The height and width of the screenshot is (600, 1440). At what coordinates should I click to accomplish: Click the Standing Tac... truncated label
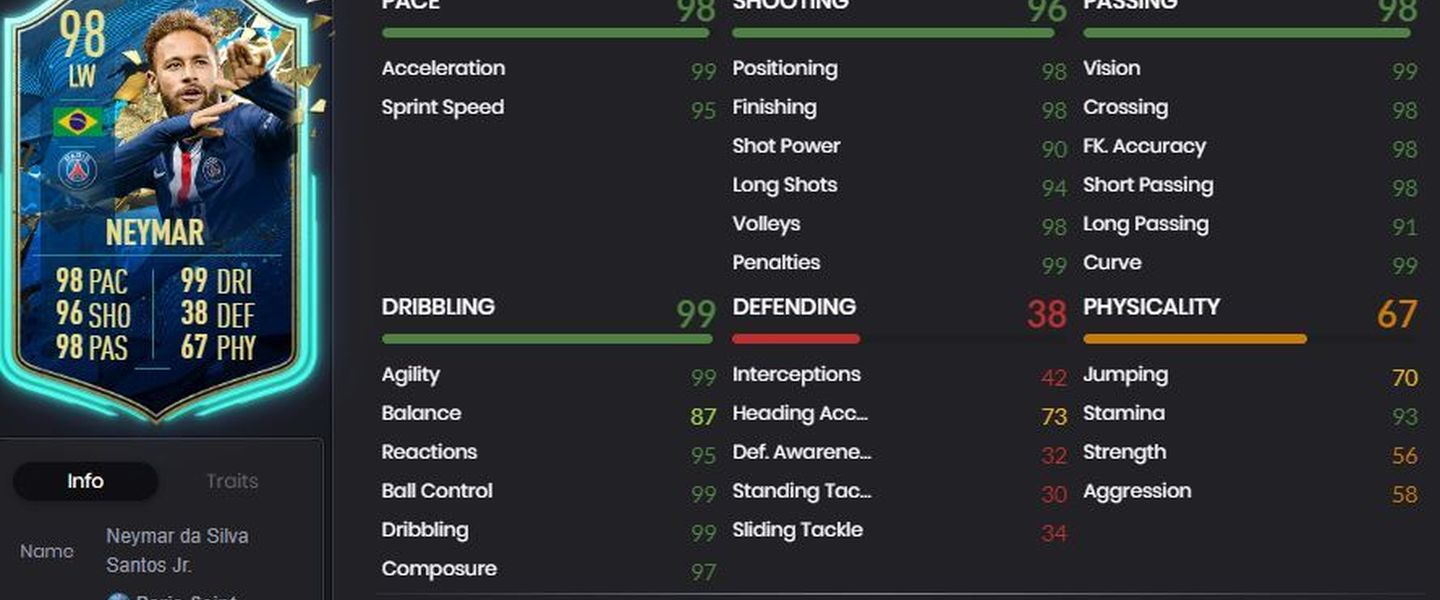coord(802,491)
